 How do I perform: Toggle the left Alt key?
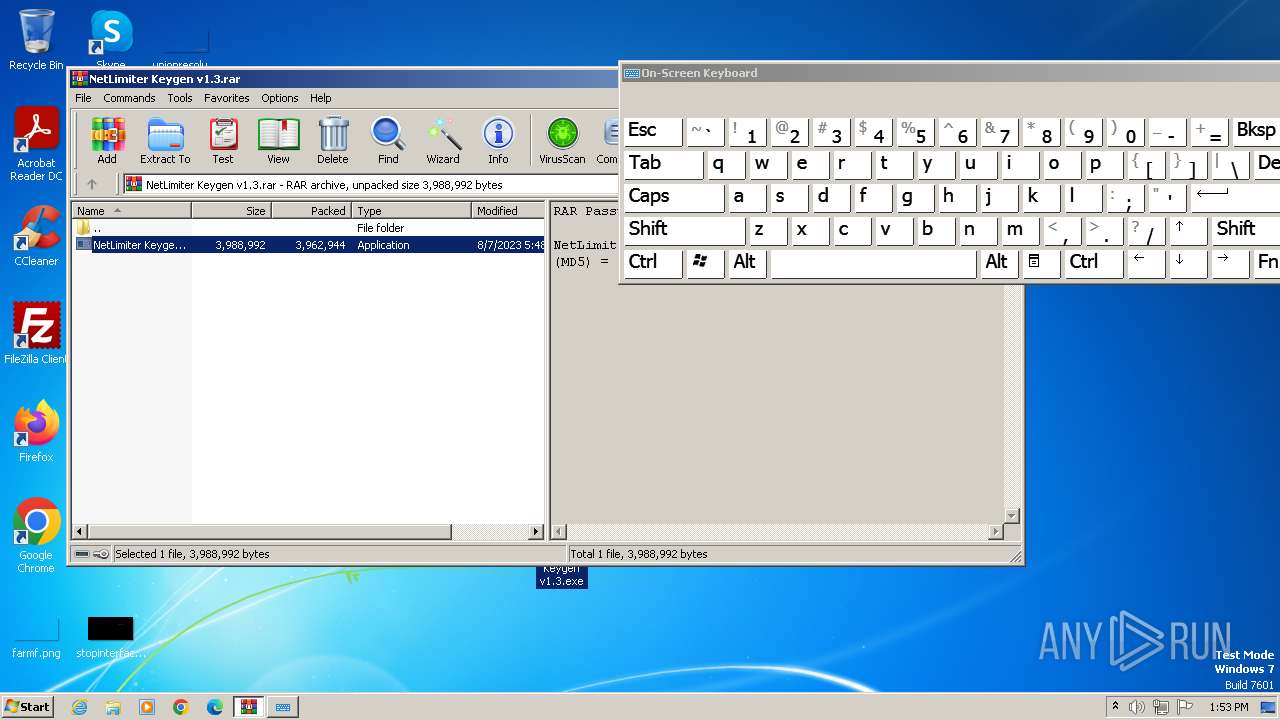(x=747, y=263)
